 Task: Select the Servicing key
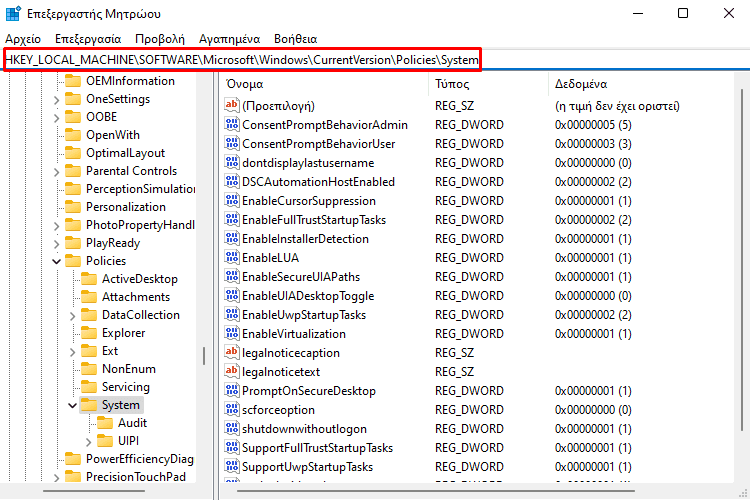coord(126,387)
